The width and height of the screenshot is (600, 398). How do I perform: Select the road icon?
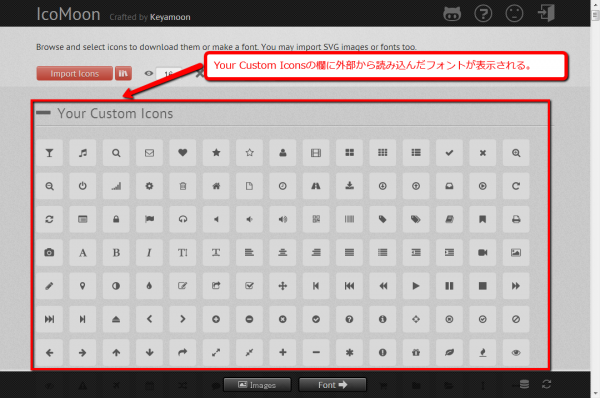pyautogui.click(x=316, y=186)
